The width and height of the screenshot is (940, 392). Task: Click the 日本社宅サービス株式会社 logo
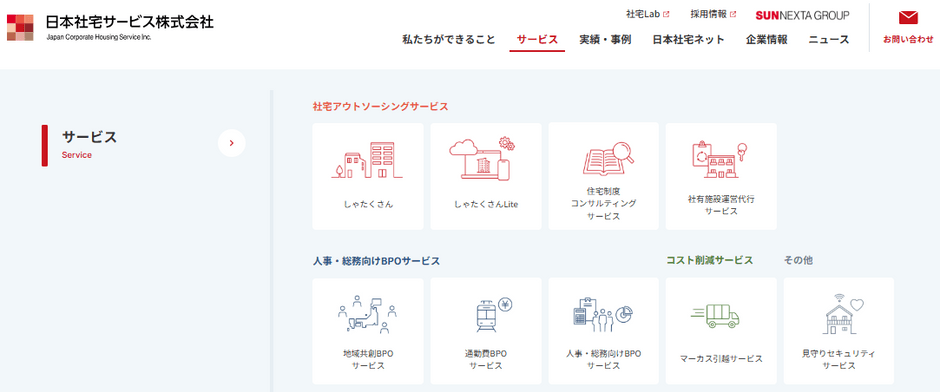tap(110, 27)
